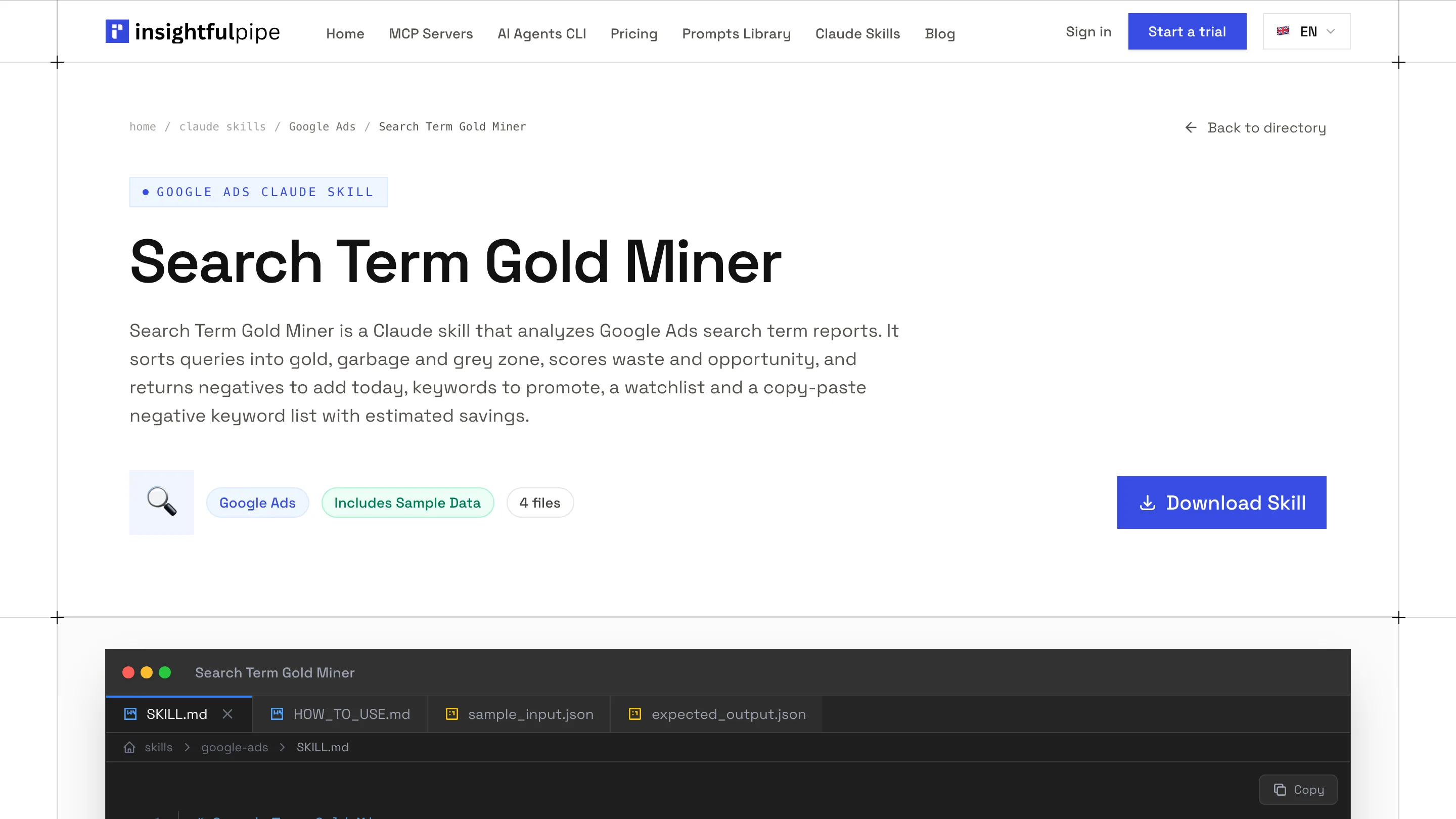Open the expected_output.json tab
Screen dimensions: 1456x819
click(x=717, y=714)
